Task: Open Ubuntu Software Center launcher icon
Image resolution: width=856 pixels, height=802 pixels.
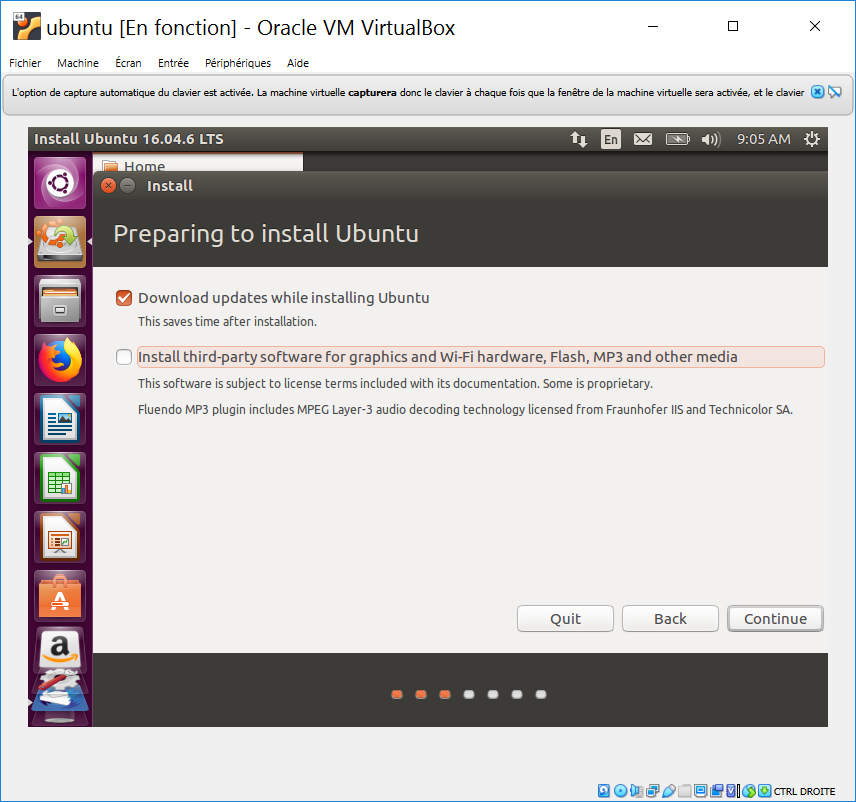Action: 60,596
